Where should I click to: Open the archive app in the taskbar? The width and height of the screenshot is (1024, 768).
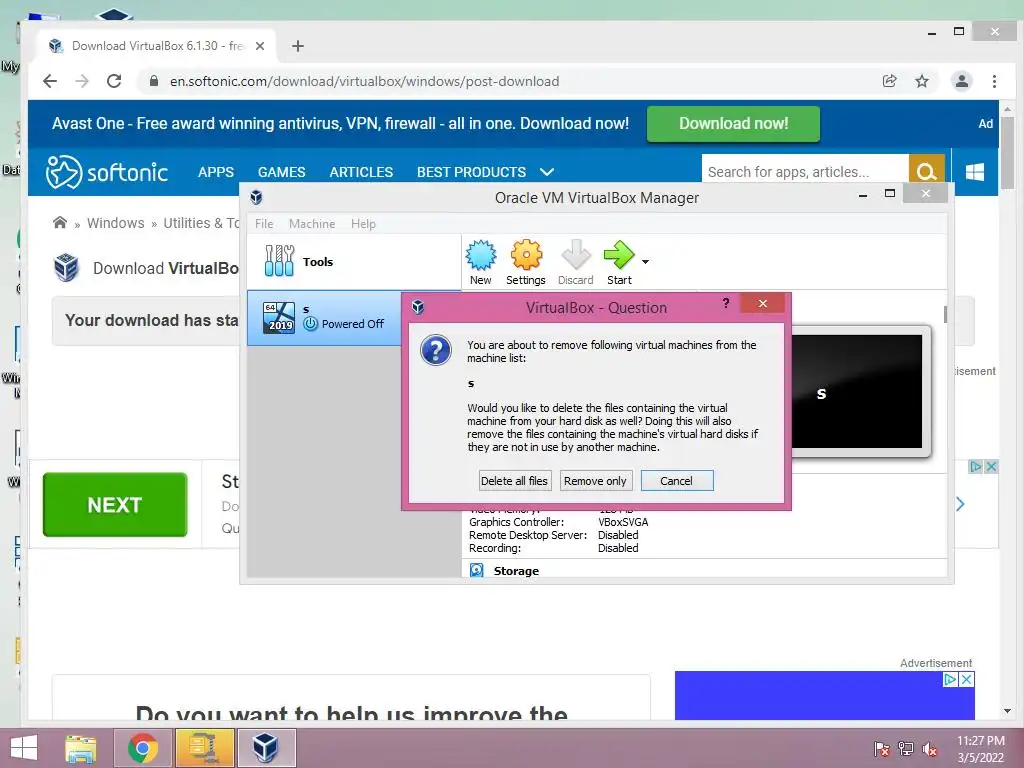tap(204, 747)
